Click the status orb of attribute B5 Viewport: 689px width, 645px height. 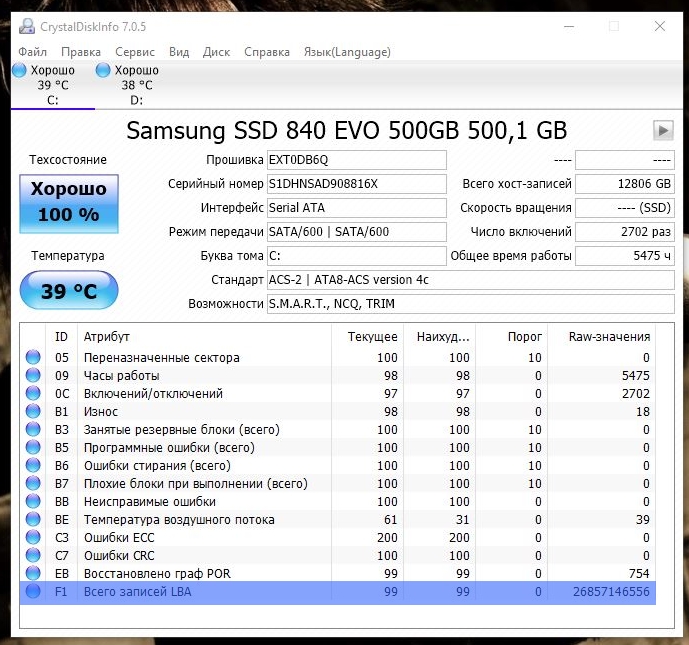pos(33,447)
